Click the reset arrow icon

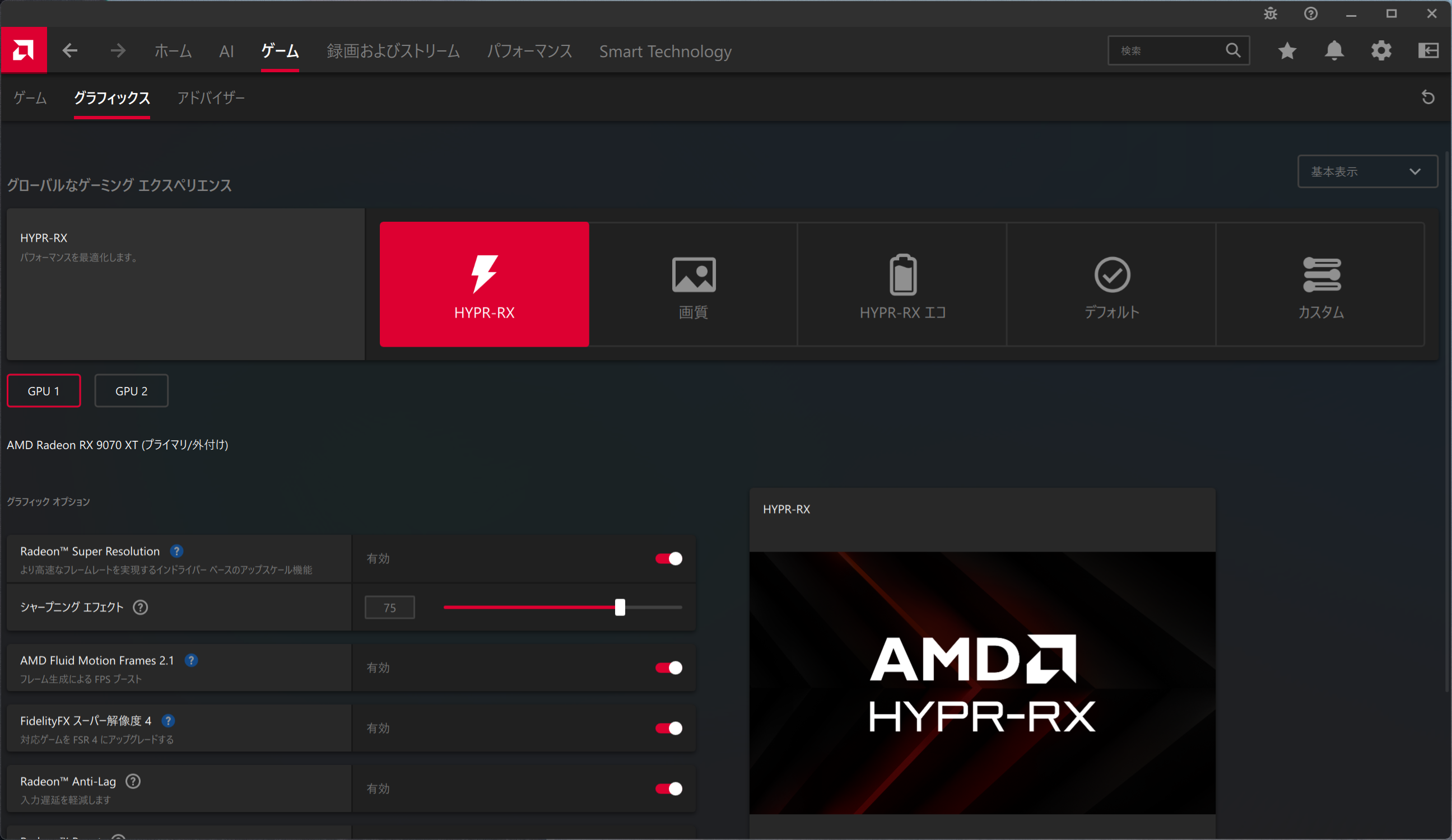point(1427,97)
